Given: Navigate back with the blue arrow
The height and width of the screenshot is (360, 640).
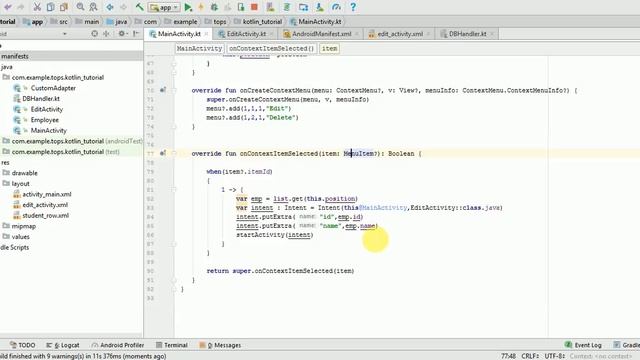Looking at the screenshot, I should tap(110, 7).
